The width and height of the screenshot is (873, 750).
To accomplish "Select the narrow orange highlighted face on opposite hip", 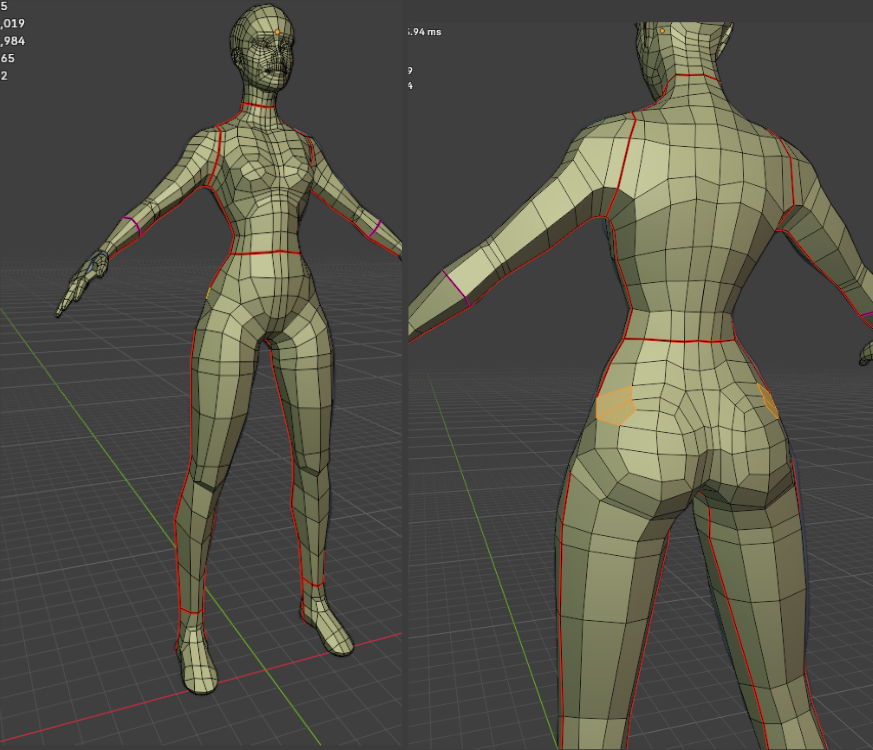I will click(x=768, y=400).
